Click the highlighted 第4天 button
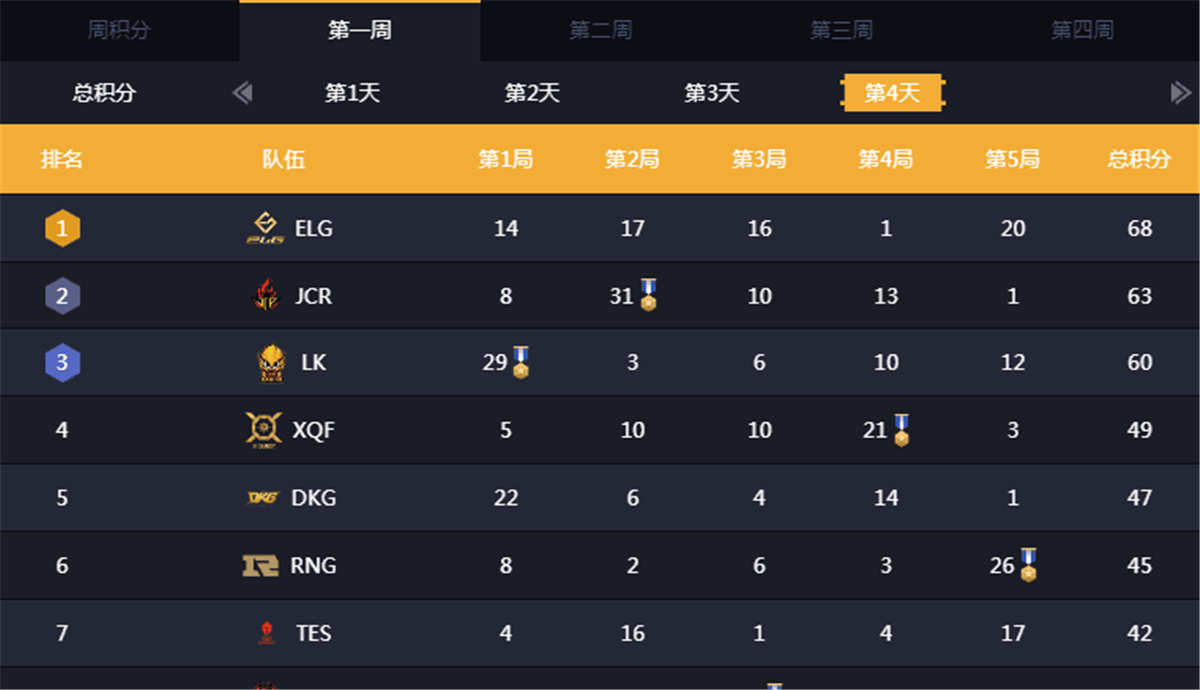This screenshot has width=1200, height=690. [891, 93]
